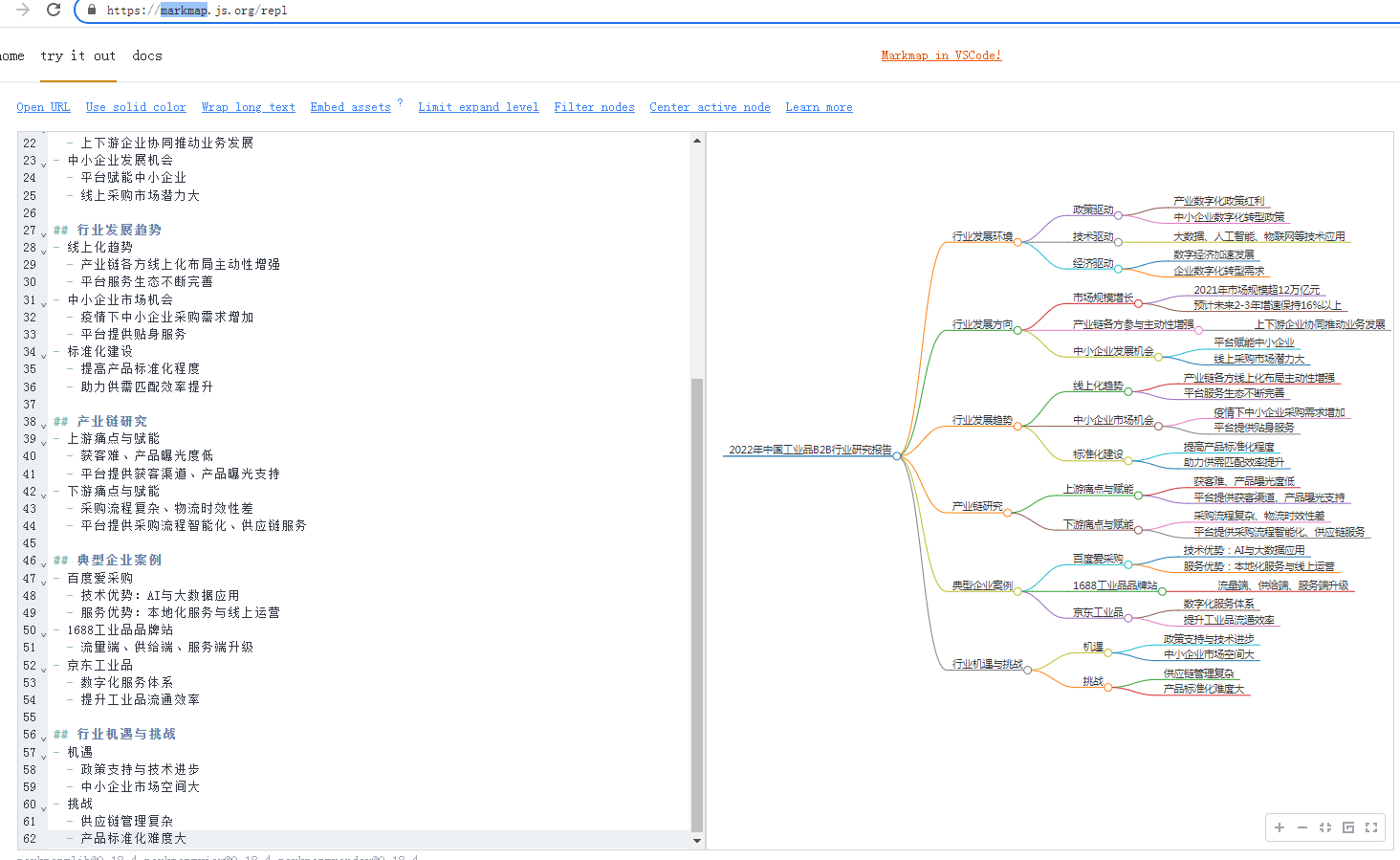The image size is (1400, 860).
Task: Click the 技术驱动 node label in the map
Action: point(1093,236)
